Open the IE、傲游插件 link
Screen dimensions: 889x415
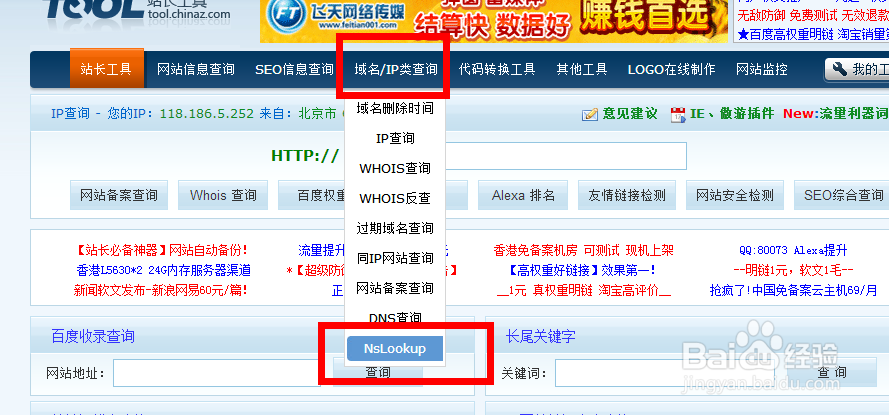(x=732, y=114)
